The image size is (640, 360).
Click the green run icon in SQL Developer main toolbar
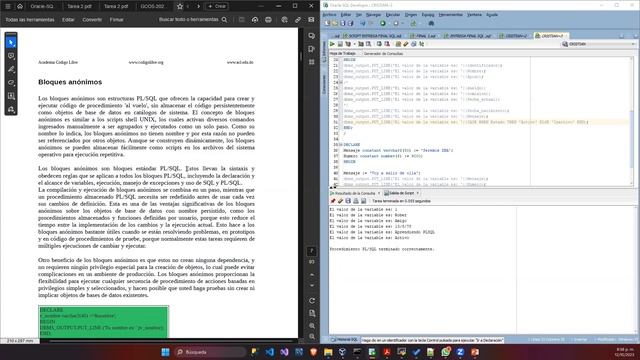383,24
